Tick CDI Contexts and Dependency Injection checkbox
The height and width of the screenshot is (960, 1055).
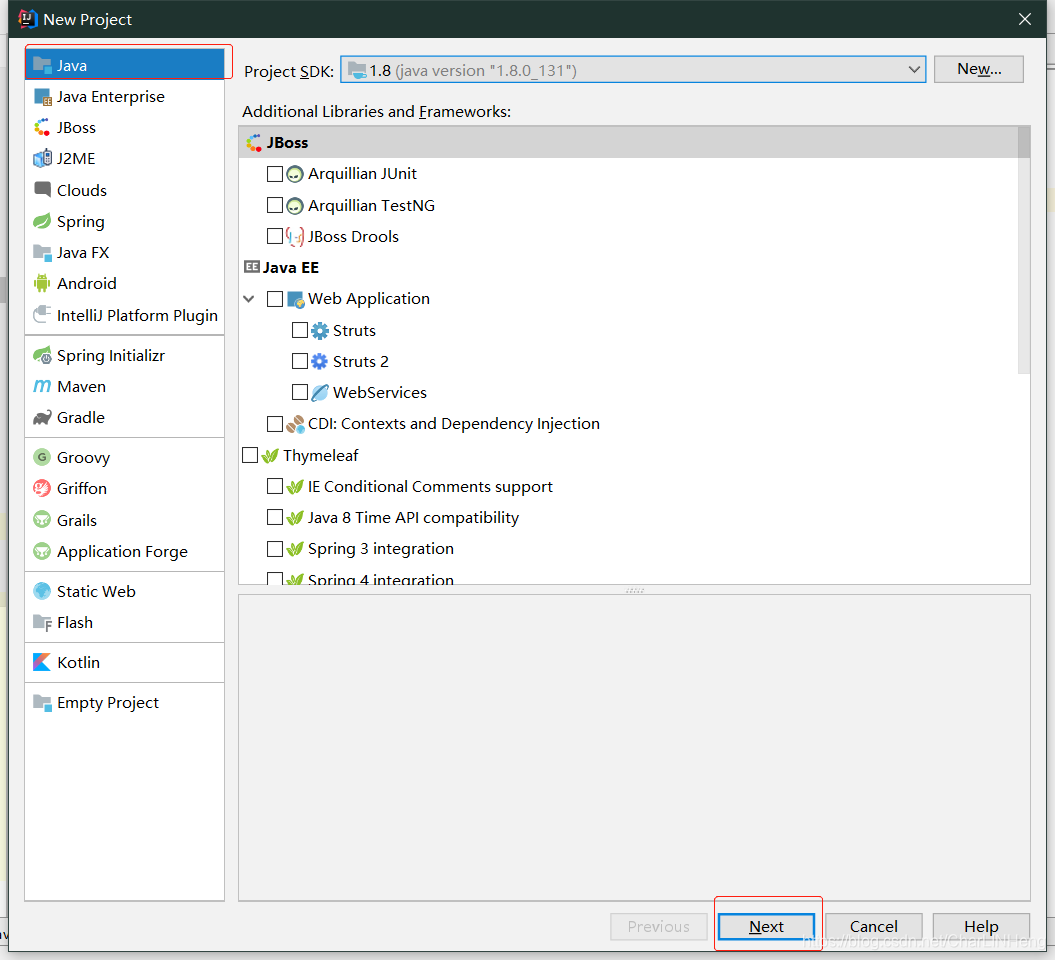click(x=275, y=424)
